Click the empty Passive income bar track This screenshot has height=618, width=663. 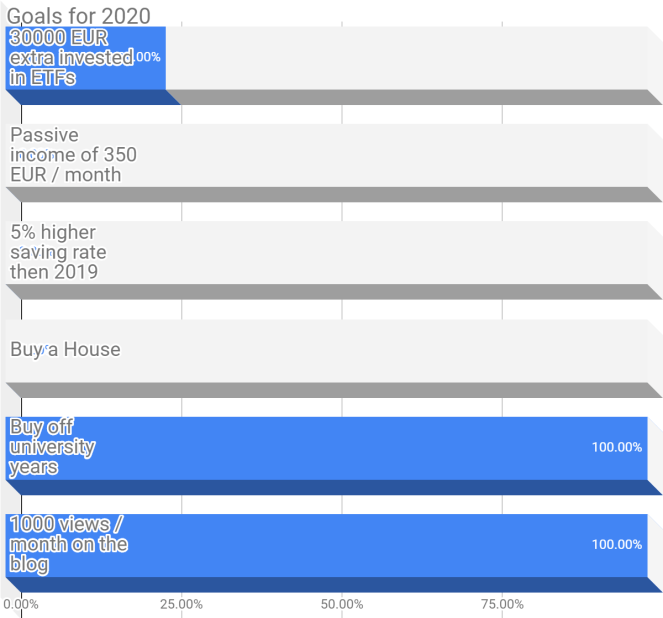400,155
